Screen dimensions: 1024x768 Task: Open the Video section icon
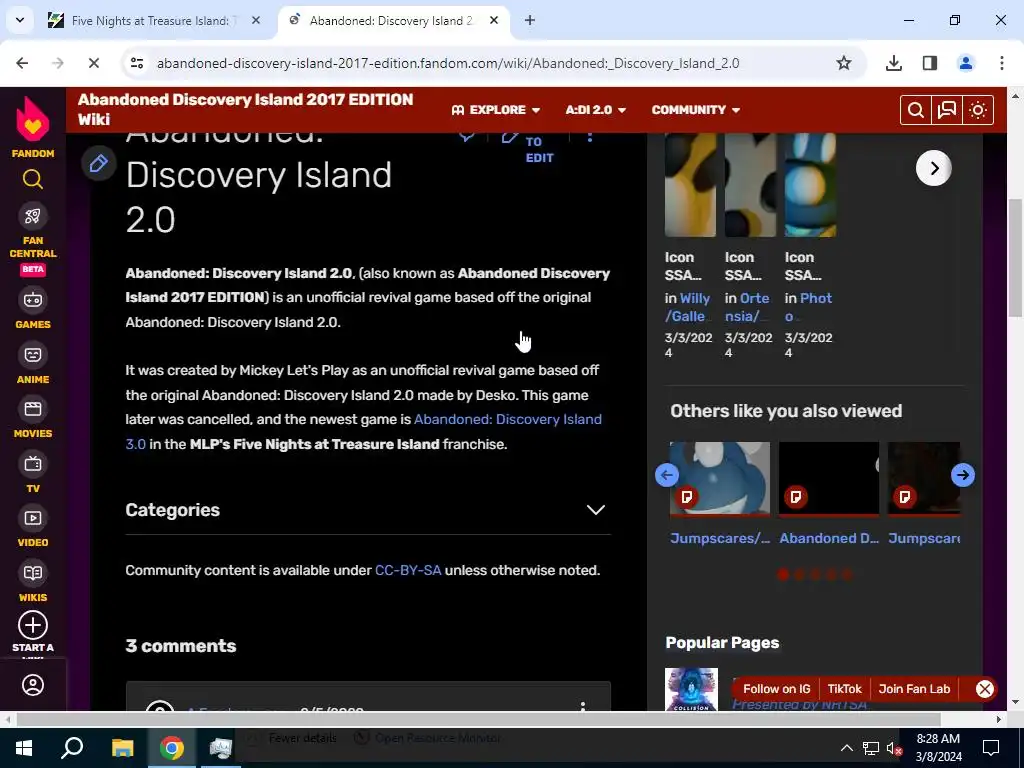pyautogui.click(x=33, y=519)
